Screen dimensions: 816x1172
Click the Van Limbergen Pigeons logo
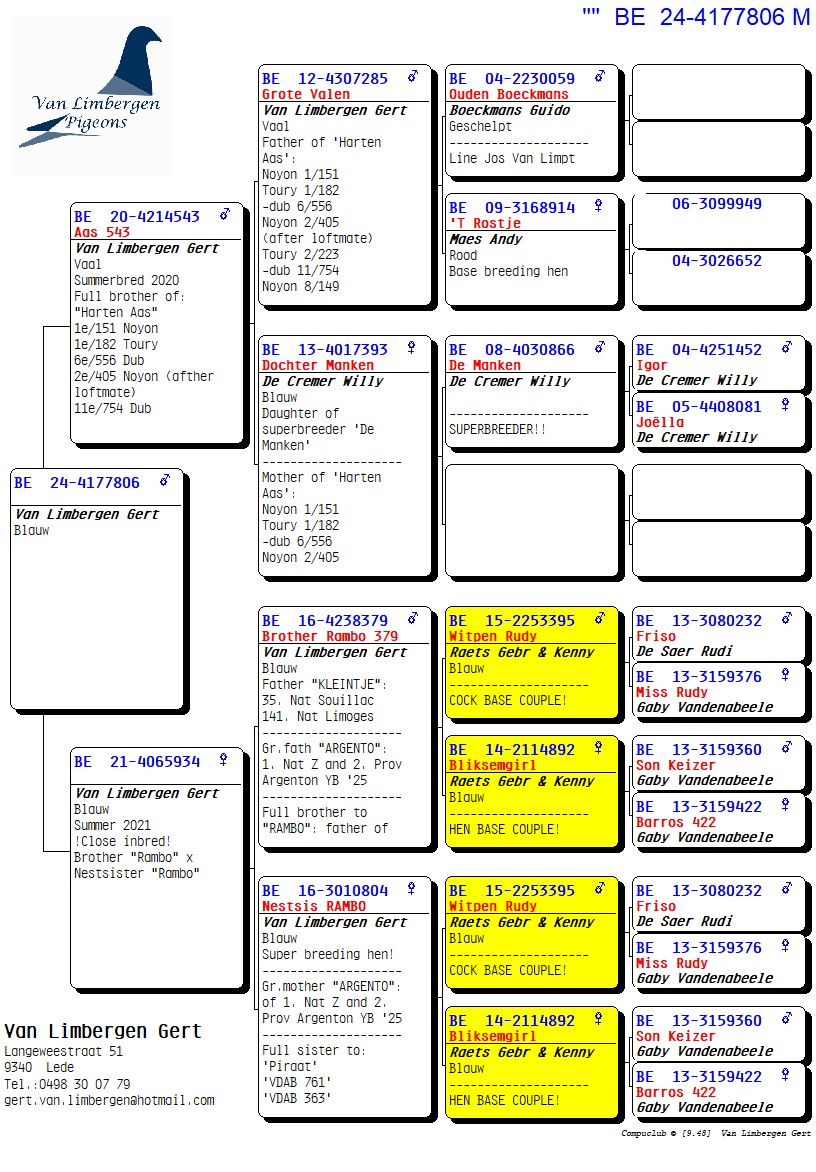click(90, 95)
